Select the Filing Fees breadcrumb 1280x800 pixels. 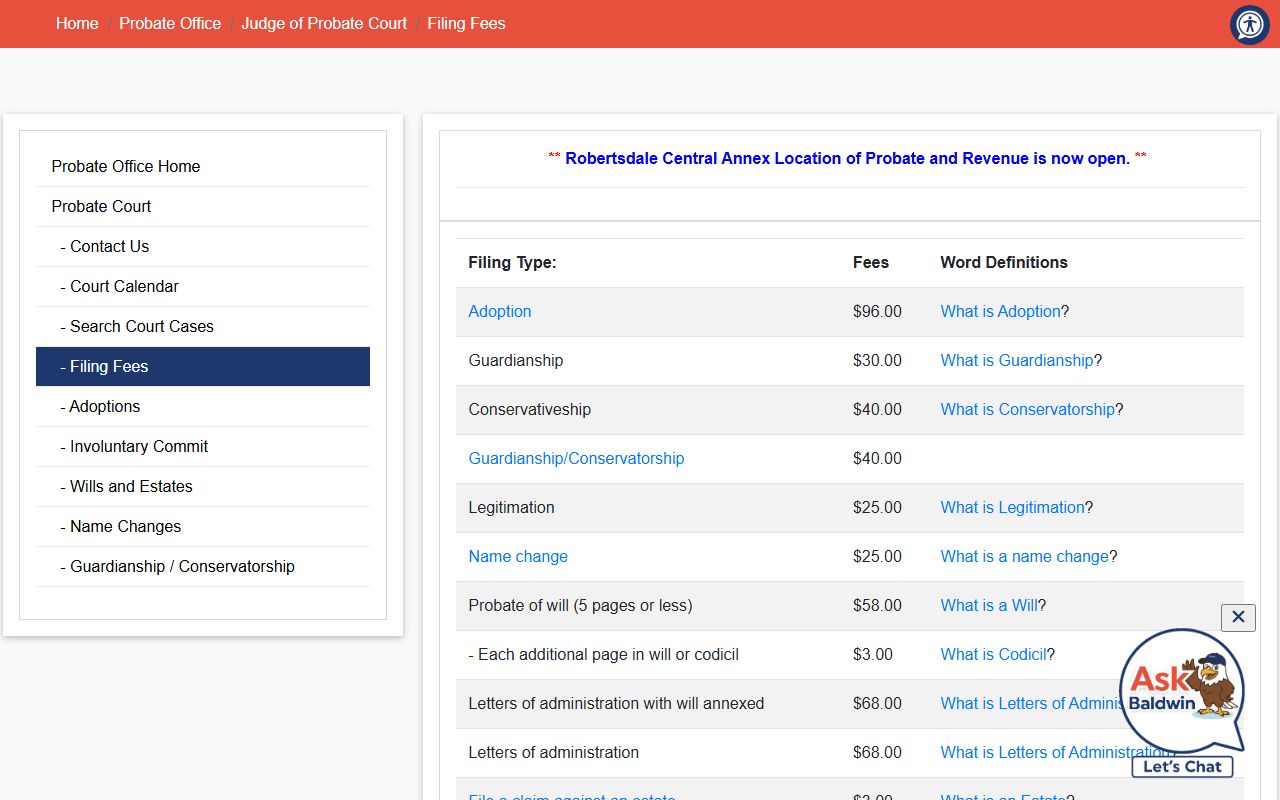pos(466,23)
